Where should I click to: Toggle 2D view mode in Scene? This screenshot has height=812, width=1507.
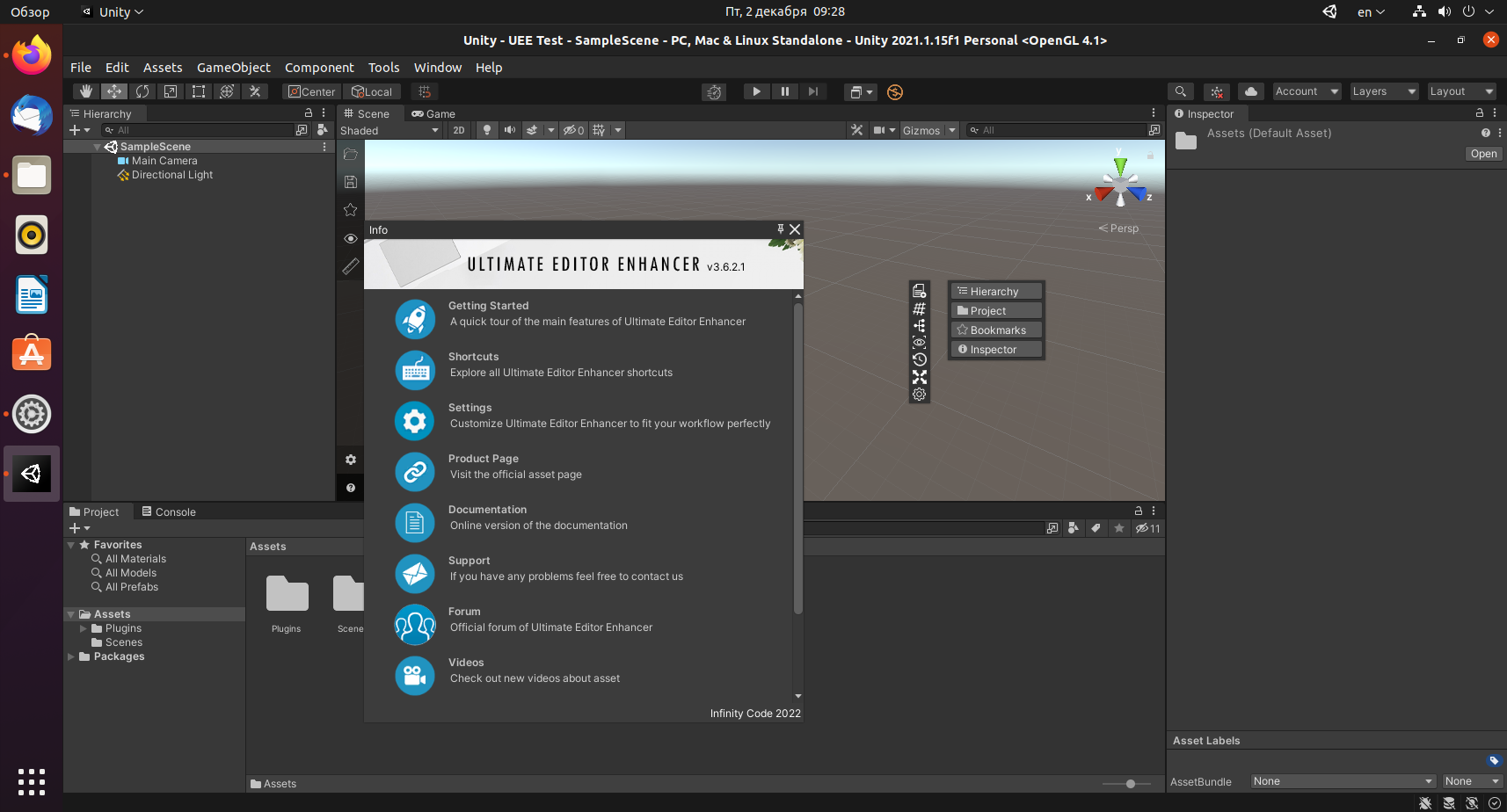pos(459,130)
